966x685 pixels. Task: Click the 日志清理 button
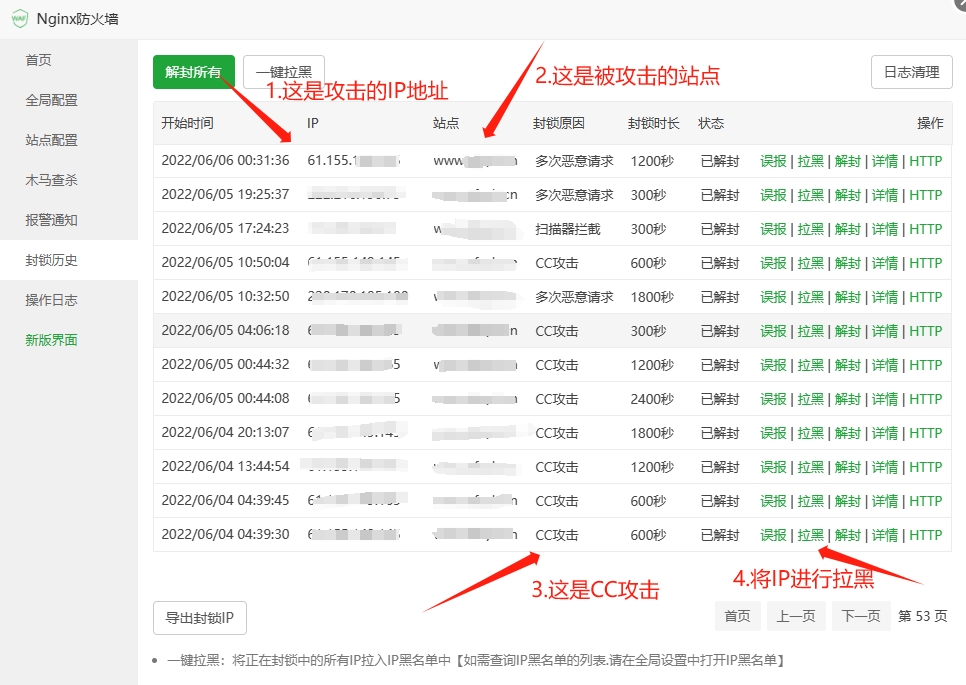pyautogui.click(x=912, y=72)
